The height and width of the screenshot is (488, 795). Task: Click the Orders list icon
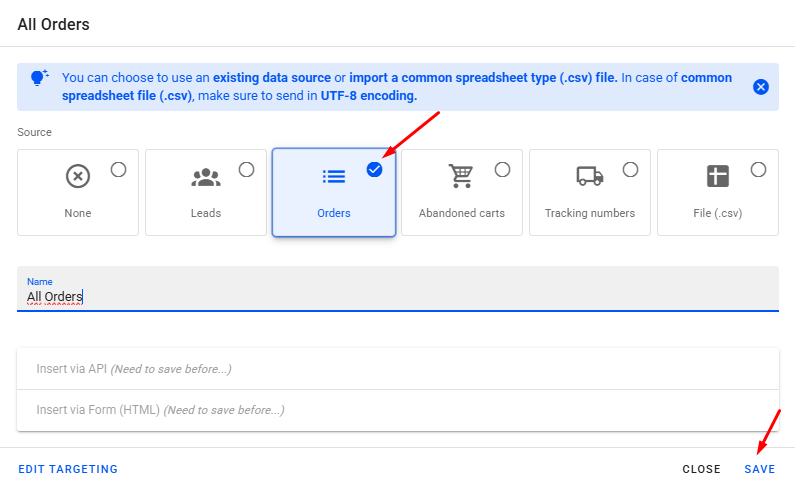tap(333, 177)
